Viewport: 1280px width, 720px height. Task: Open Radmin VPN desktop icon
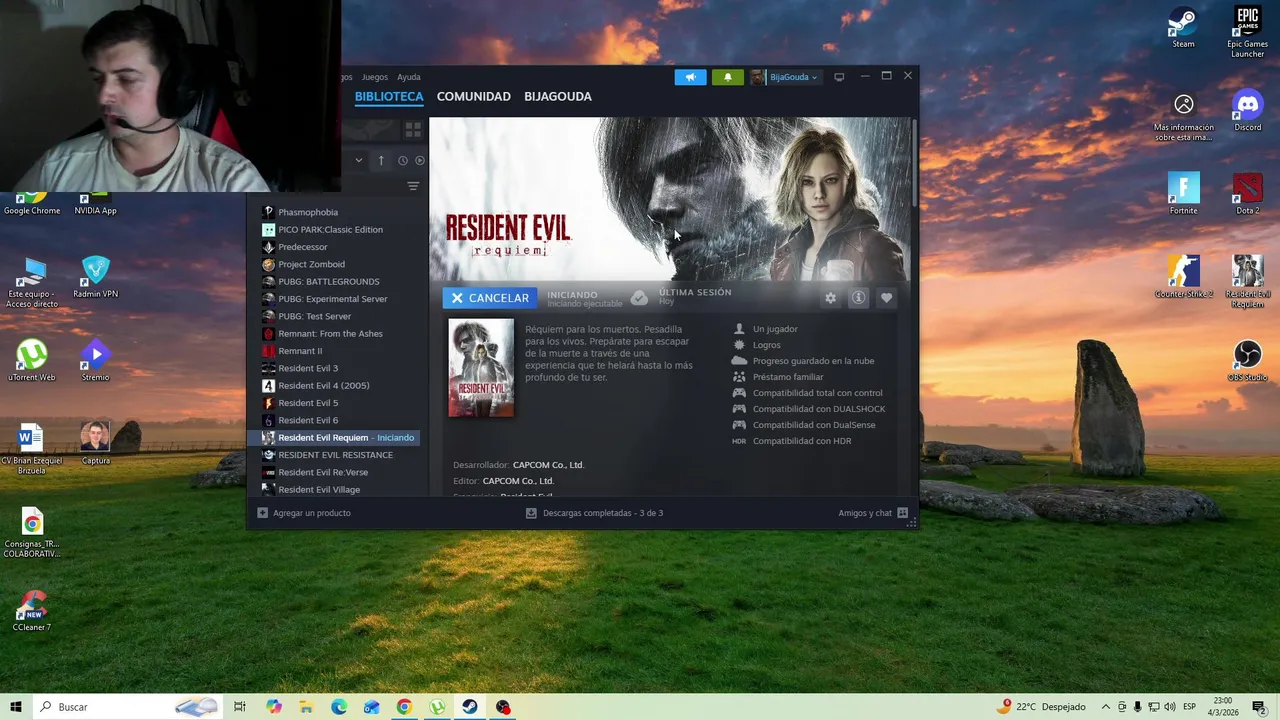pyautogui.click(x=96, y=277)
